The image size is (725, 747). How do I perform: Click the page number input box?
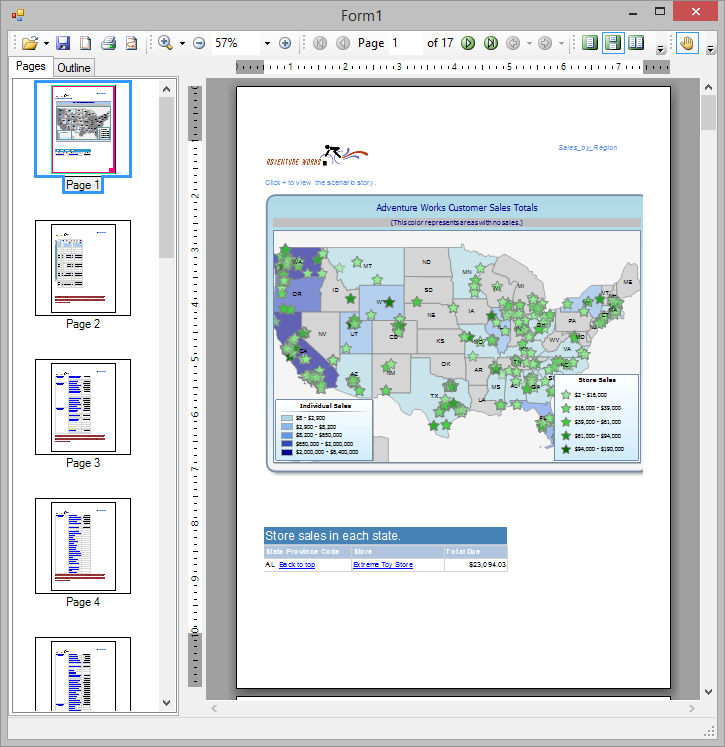405,43
